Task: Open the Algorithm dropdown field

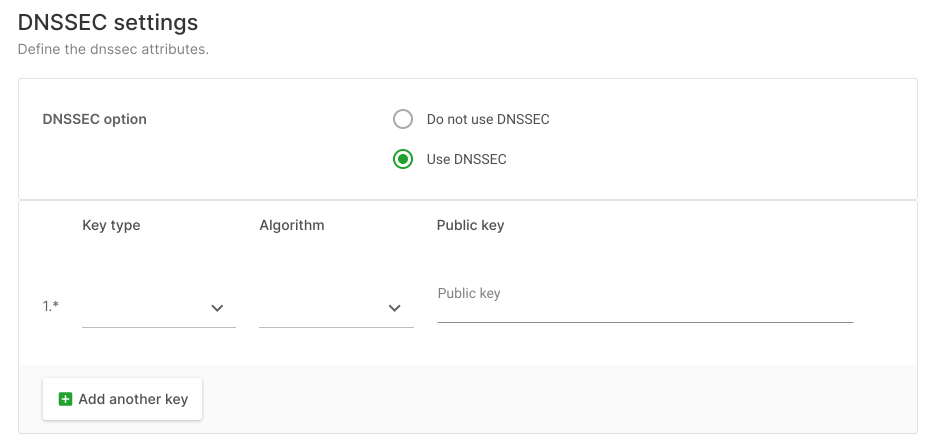Action: pyautogui.click(x=337, y=308)
